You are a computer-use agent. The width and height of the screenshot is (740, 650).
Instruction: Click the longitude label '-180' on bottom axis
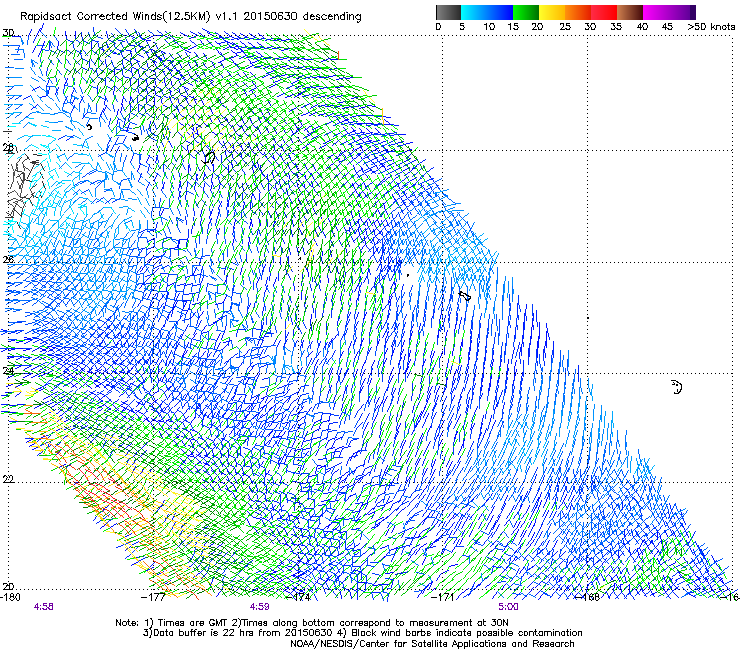point(10,597)
